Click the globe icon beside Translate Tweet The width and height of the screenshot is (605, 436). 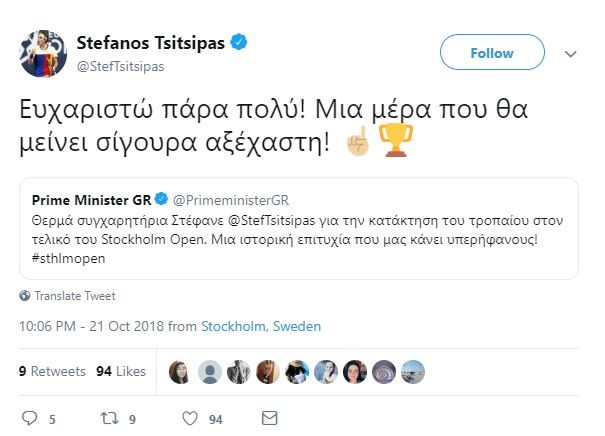(25, 296)
